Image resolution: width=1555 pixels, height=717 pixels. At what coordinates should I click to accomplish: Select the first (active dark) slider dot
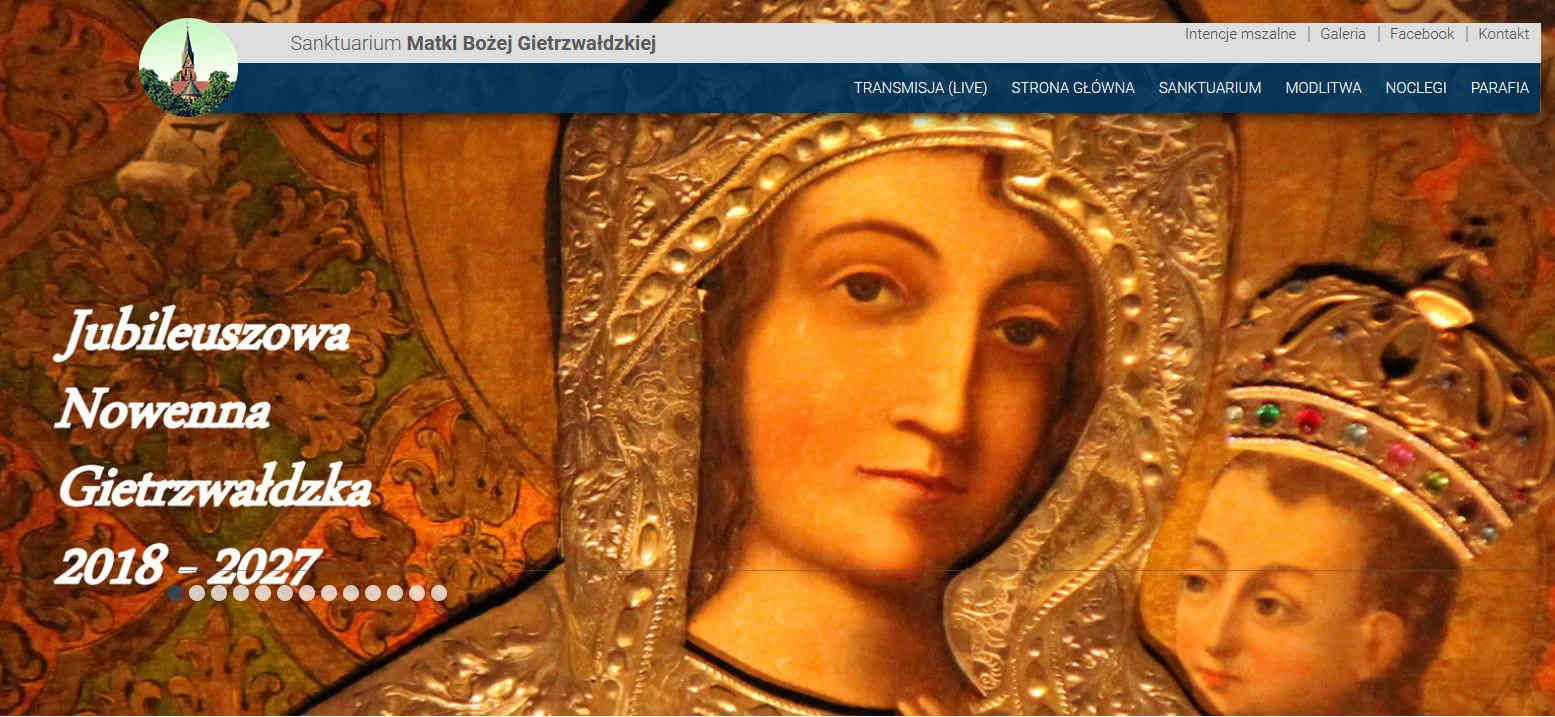175,593
